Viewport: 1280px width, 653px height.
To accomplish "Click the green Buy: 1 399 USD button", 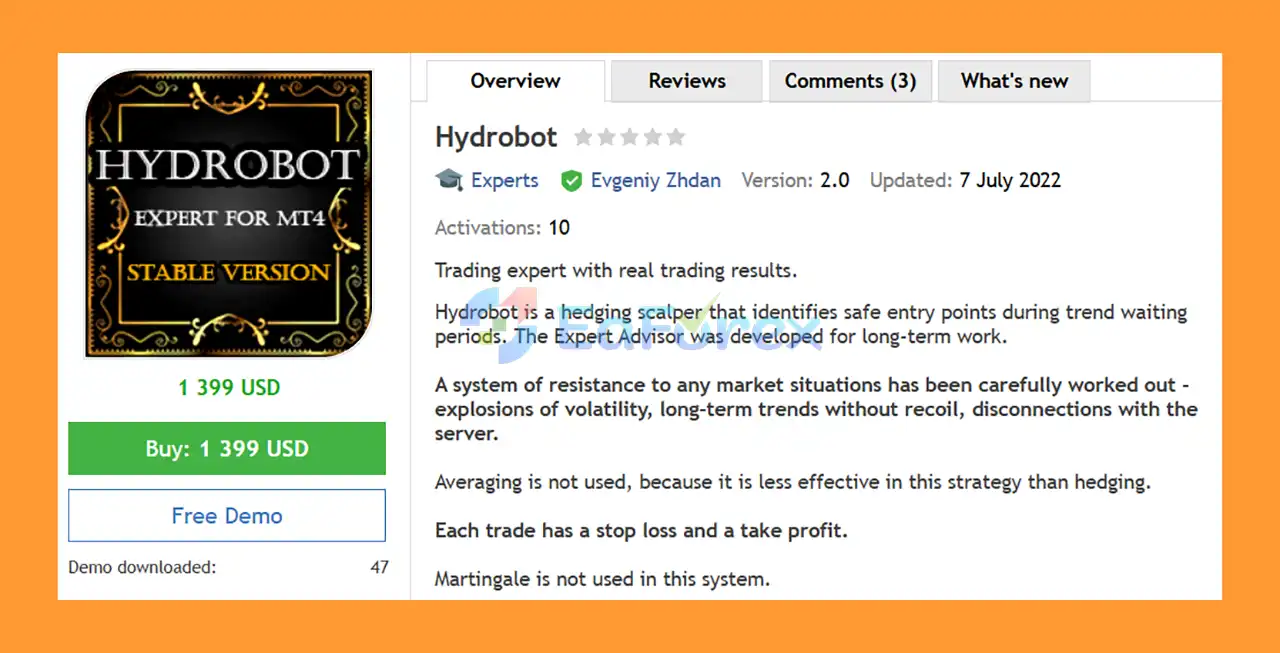I will 227,448.
